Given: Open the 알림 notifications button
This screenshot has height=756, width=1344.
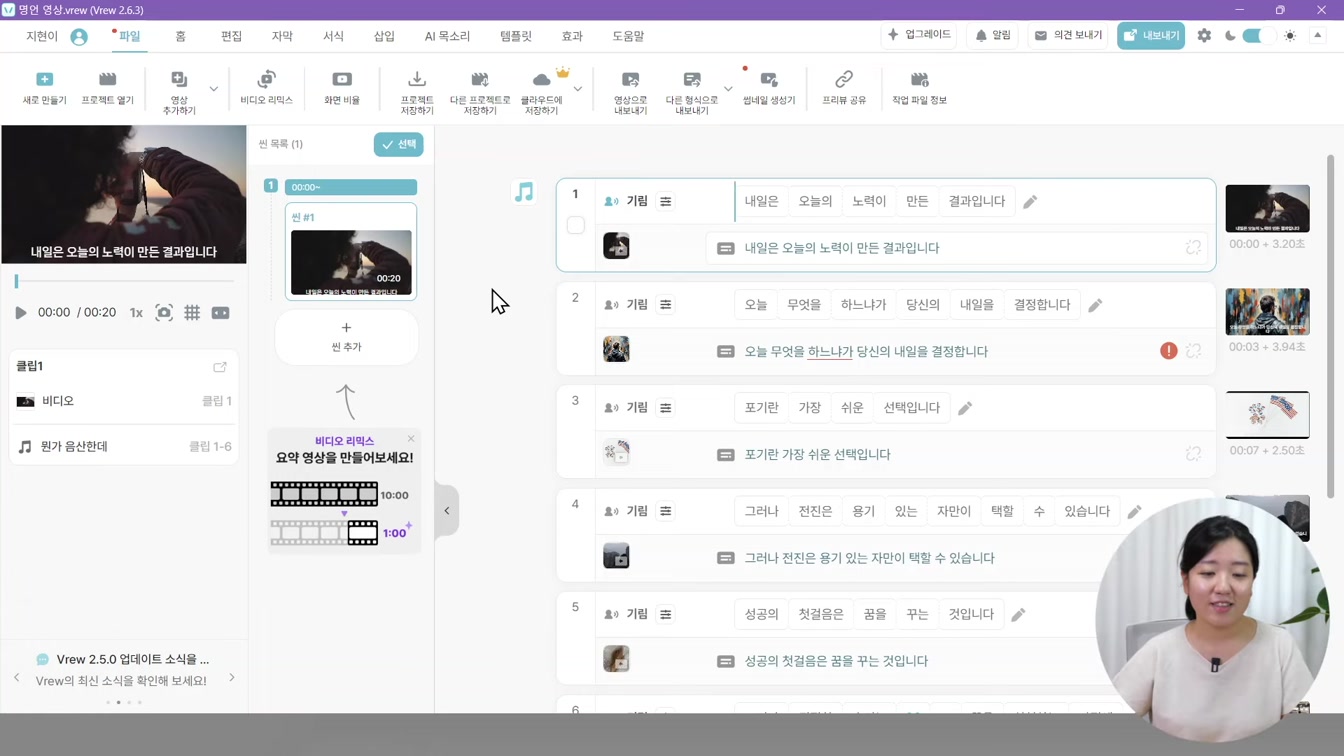Looking at the screenshot, I should coord(993,35).
